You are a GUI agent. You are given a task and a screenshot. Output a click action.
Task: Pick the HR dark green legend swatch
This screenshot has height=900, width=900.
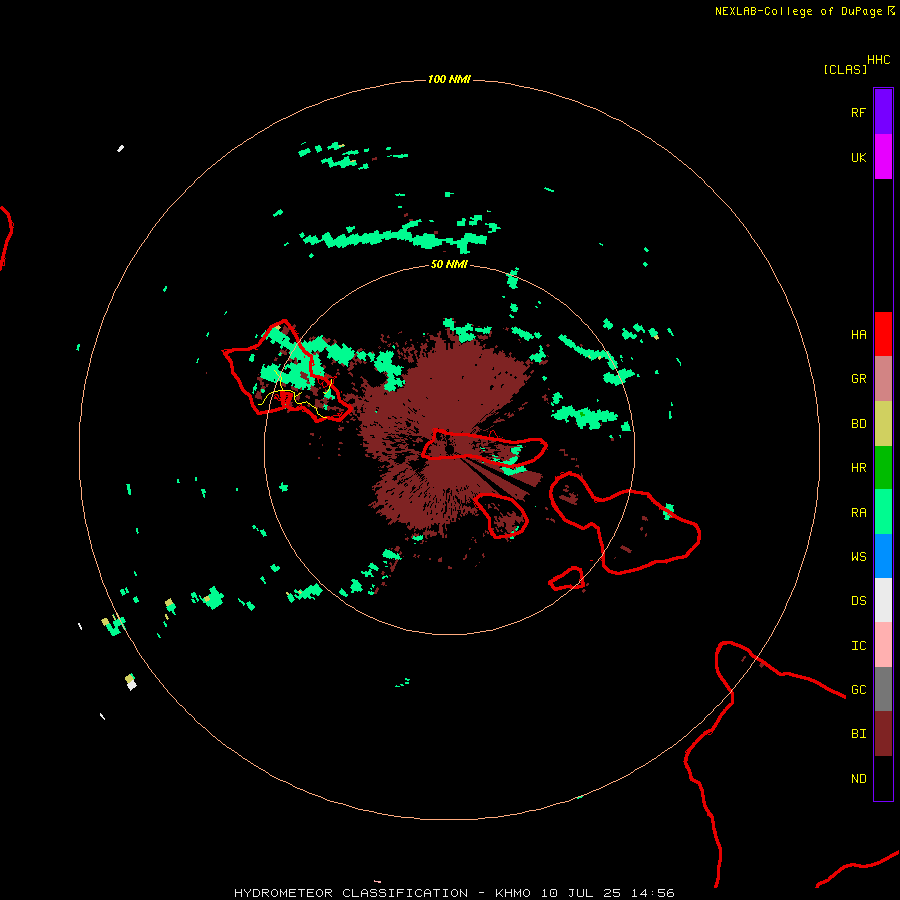(x=883, y=468)
